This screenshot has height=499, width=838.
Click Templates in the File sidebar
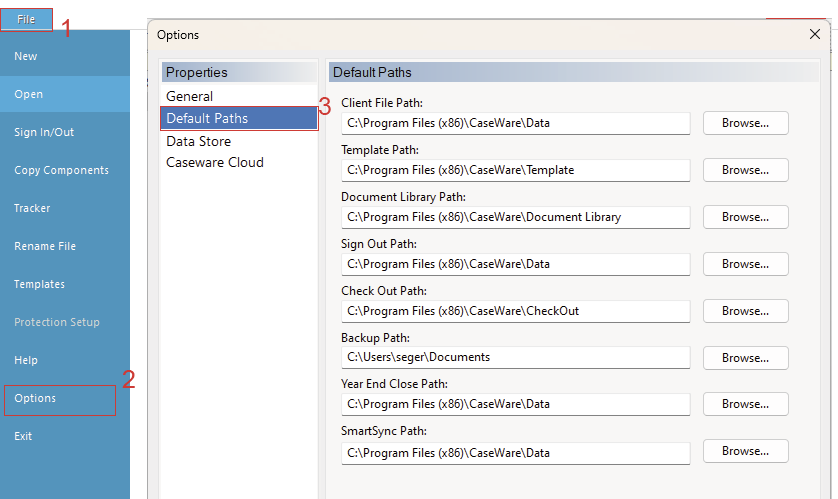(x=39, y=285)
